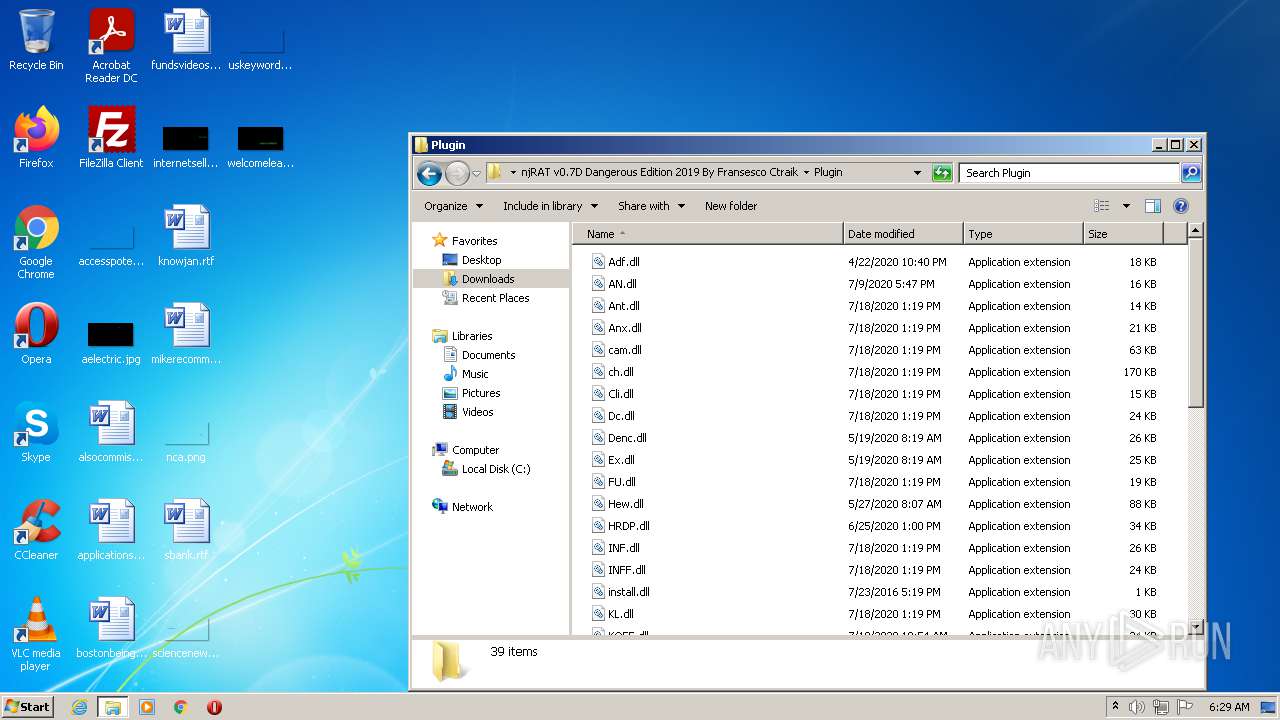This screenshot has height=720, width=1280.
Task: Show the preview pane icon
Action: coord(1153,206)
